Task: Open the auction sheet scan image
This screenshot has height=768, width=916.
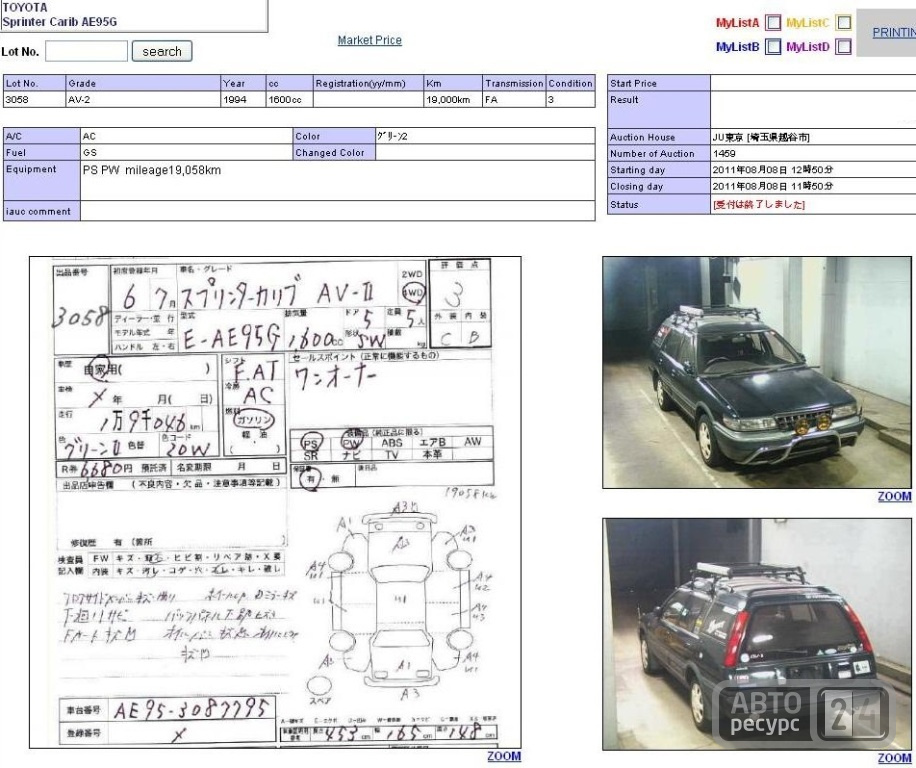Action: pyautogui.click(x=275, y=502)
